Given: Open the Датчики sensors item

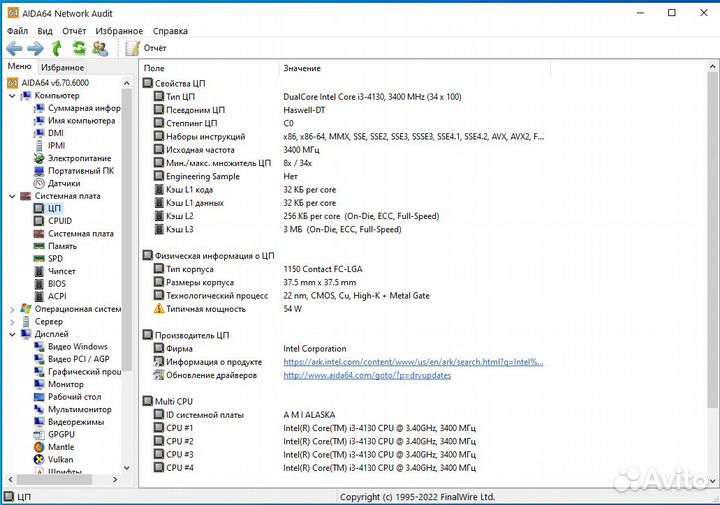Looking at the screenshot, I should [57, 183].
